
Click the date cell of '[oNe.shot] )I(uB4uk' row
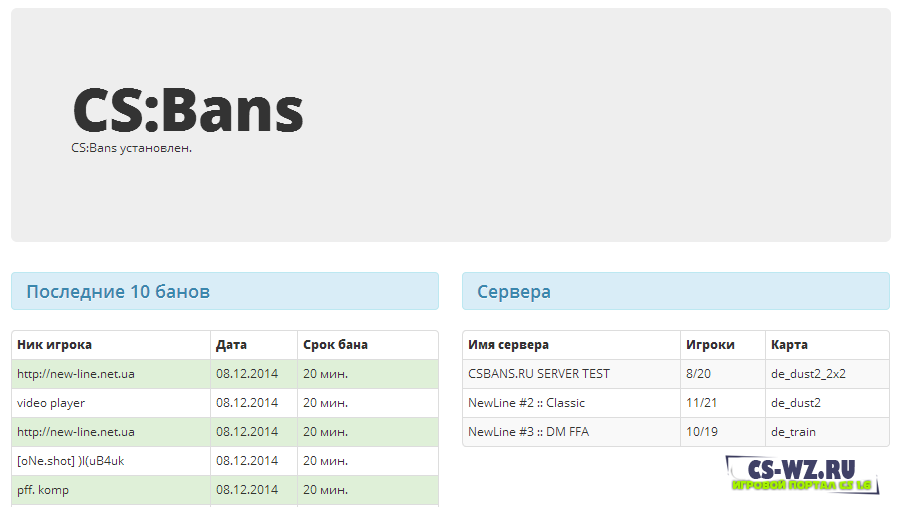254,461
